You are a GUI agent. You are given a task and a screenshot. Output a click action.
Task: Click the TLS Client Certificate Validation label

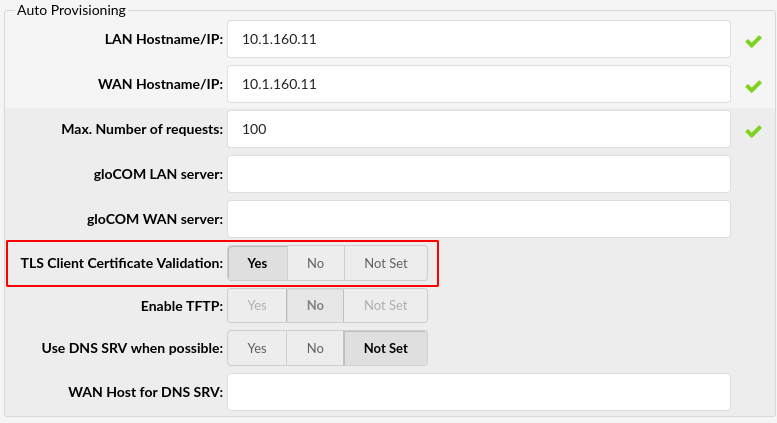[122, 263]
